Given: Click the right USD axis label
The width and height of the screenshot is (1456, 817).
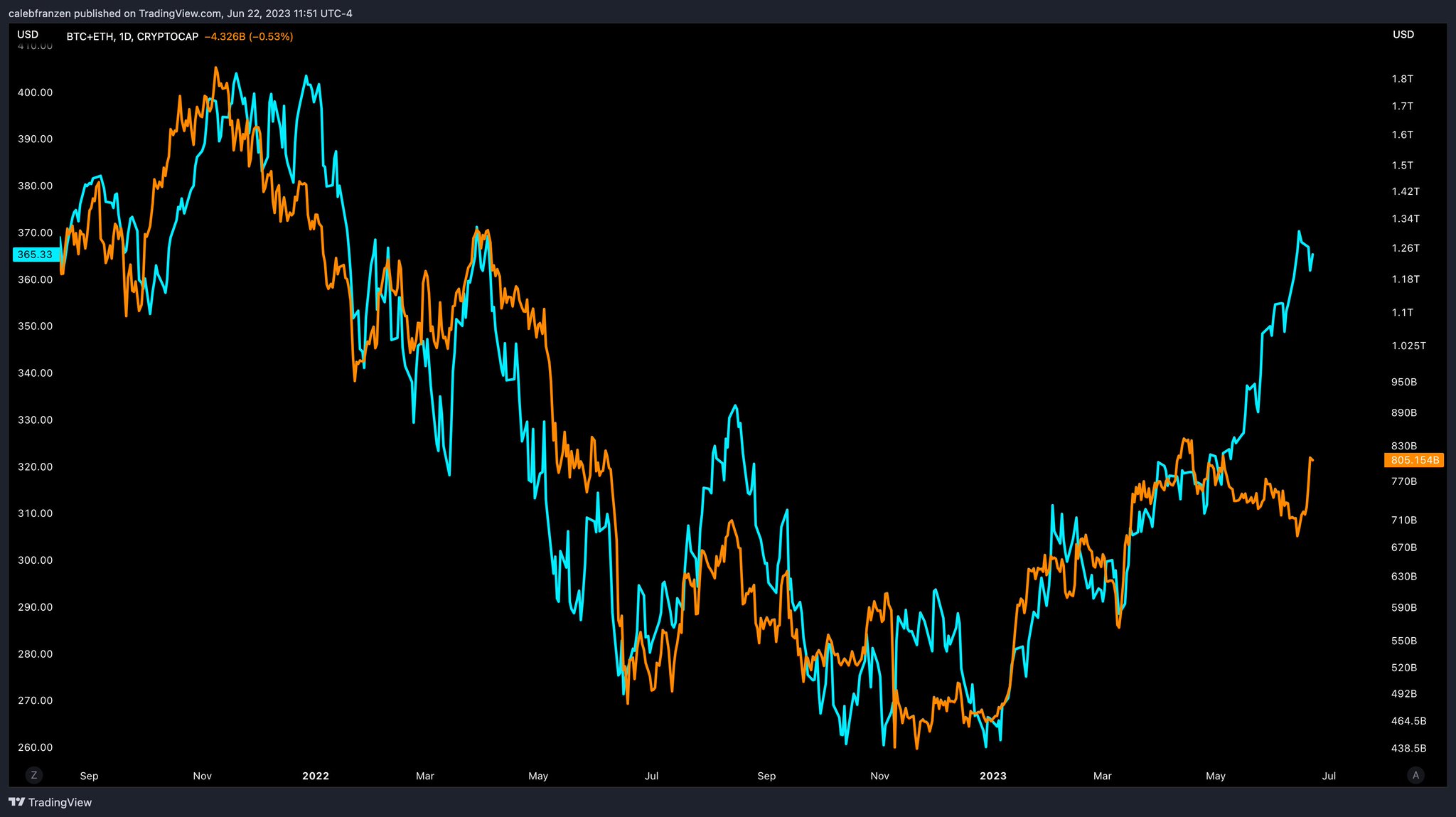Looking at the screenshot, I should [x=1403, y=34].
